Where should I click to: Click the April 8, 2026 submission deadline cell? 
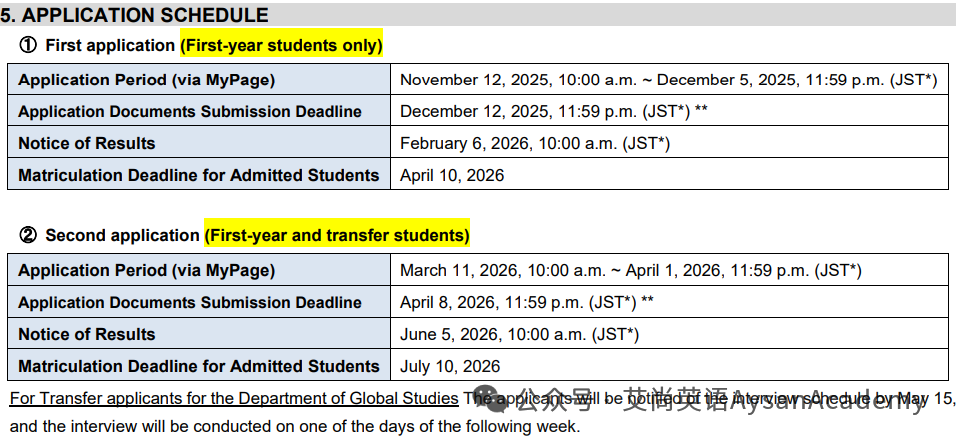pos(668,302)
